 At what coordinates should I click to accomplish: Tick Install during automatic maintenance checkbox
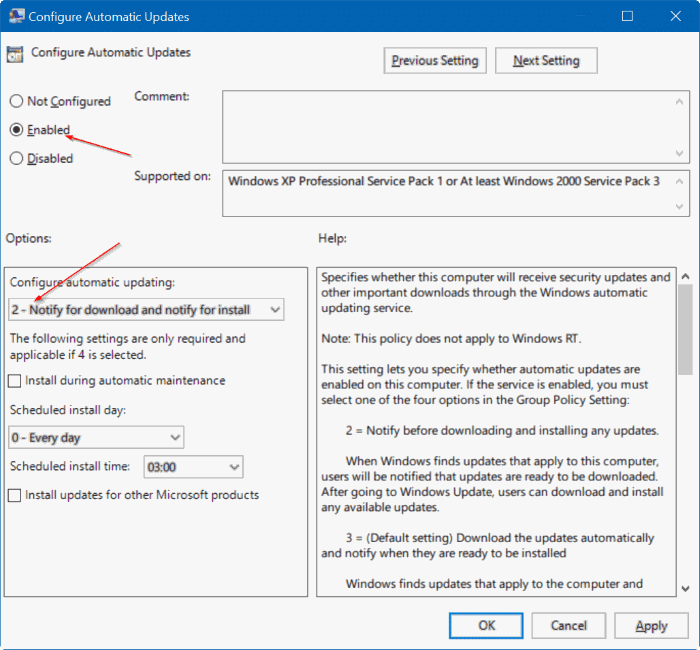point(15,381)
